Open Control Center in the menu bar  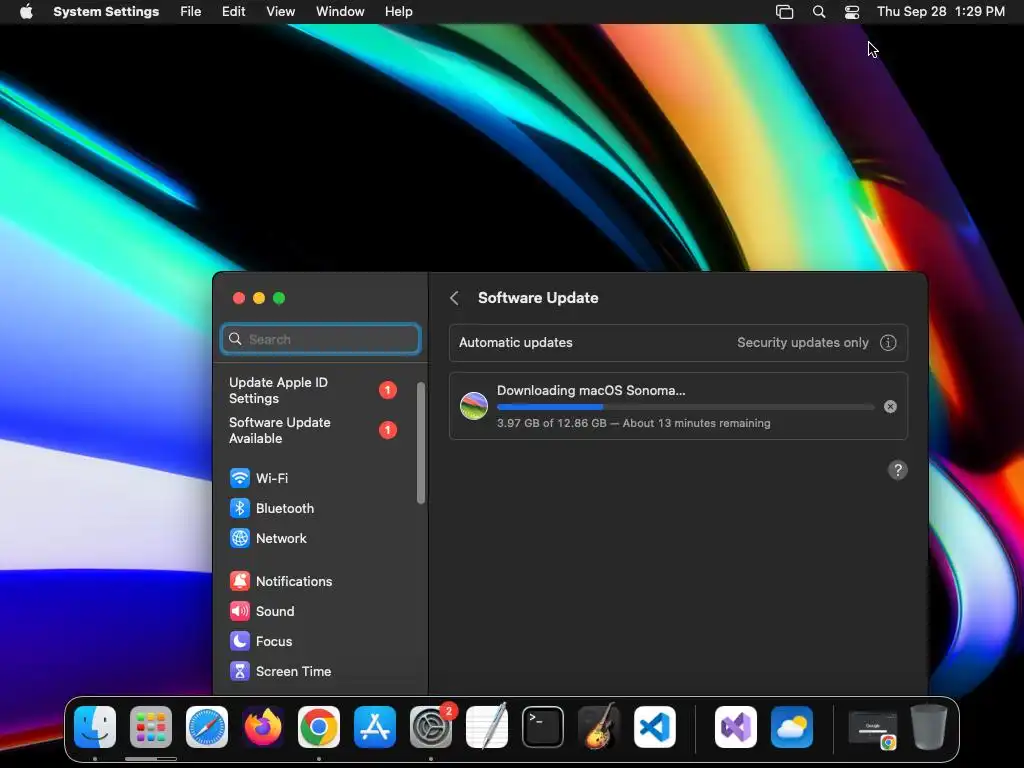[852, 12]
